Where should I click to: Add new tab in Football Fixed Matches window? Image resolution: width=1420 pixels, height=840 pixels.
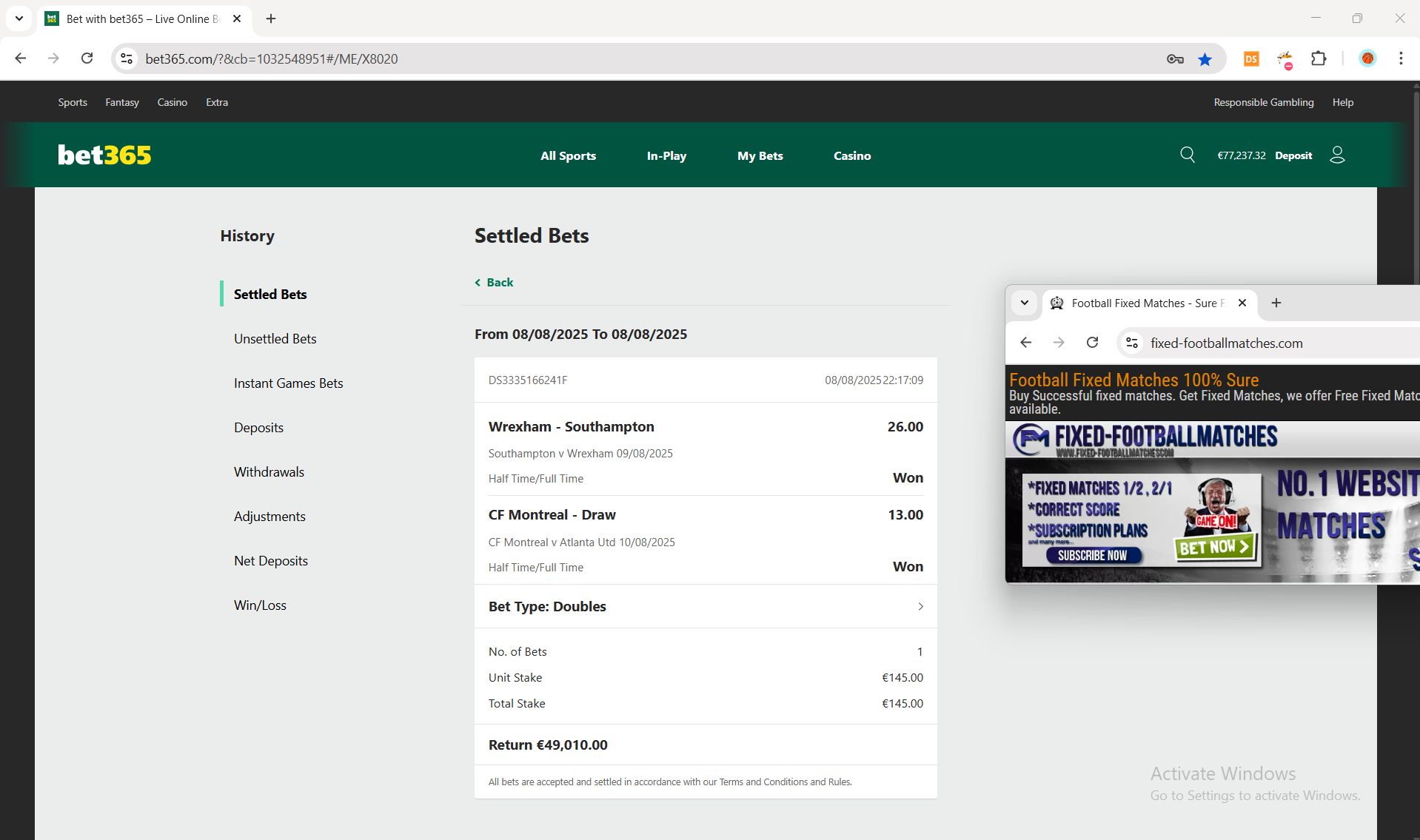click(1276, 303)
